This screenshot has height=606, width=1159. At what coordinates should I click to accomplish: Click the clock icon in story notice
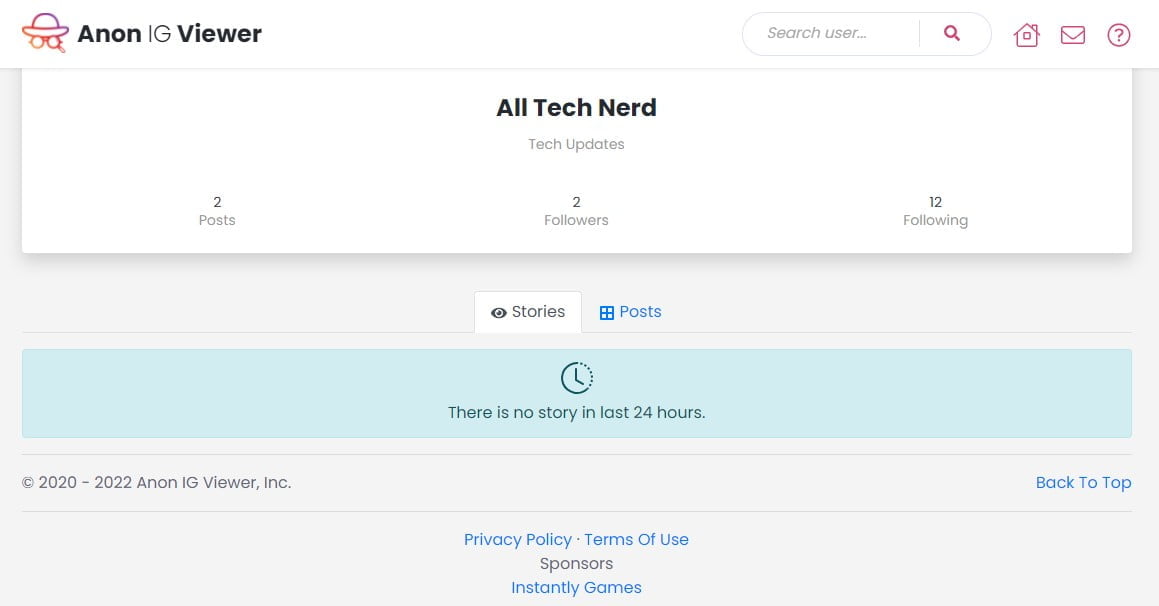point(576,378)
